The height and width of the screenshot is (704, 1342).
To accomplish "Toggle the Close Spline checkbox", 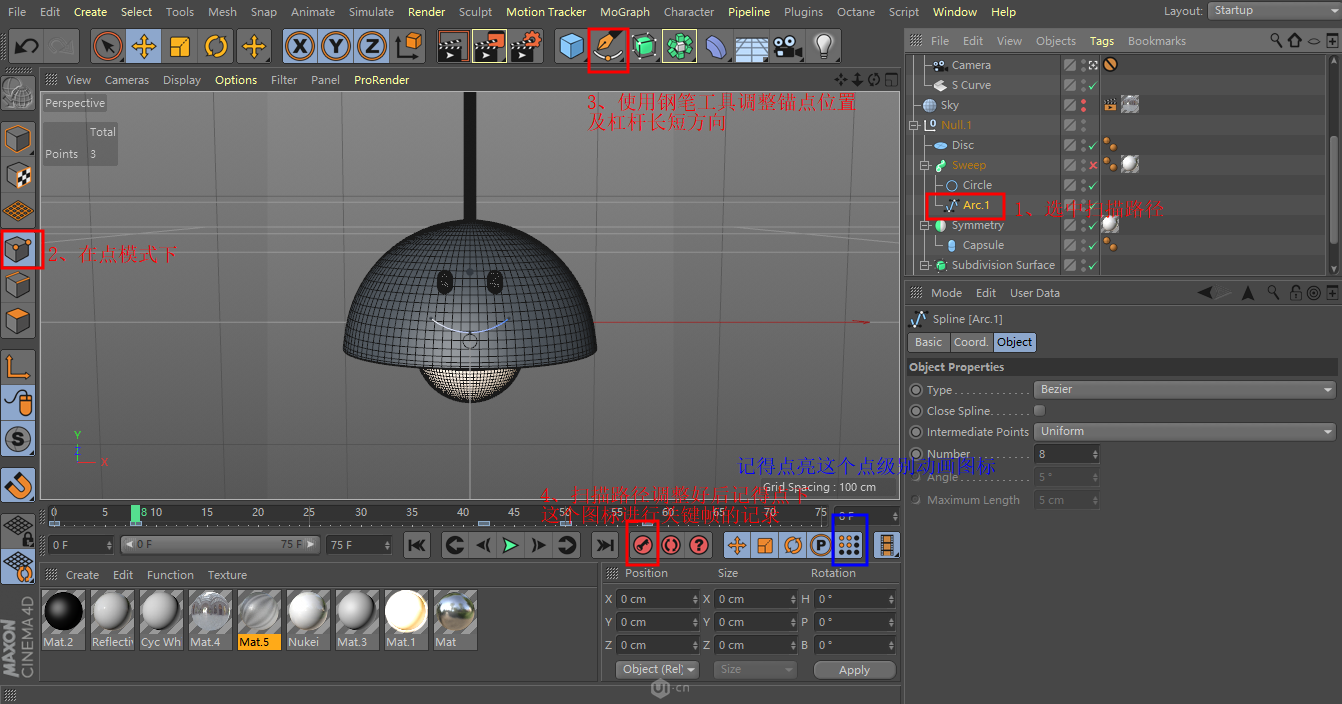I will pos(1040,411).
